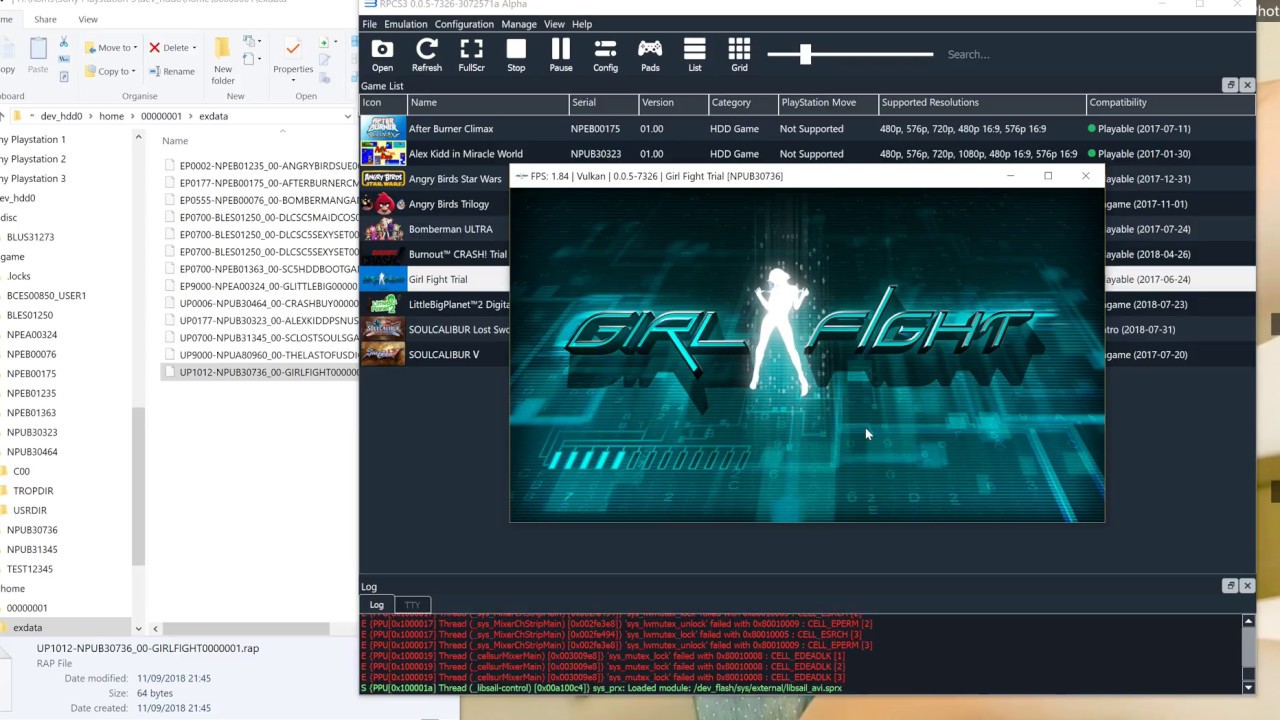The height and width of the screenshot is (720, 1280).
Task: Refresh the RPCS3 game list
Action: (426, 55)
